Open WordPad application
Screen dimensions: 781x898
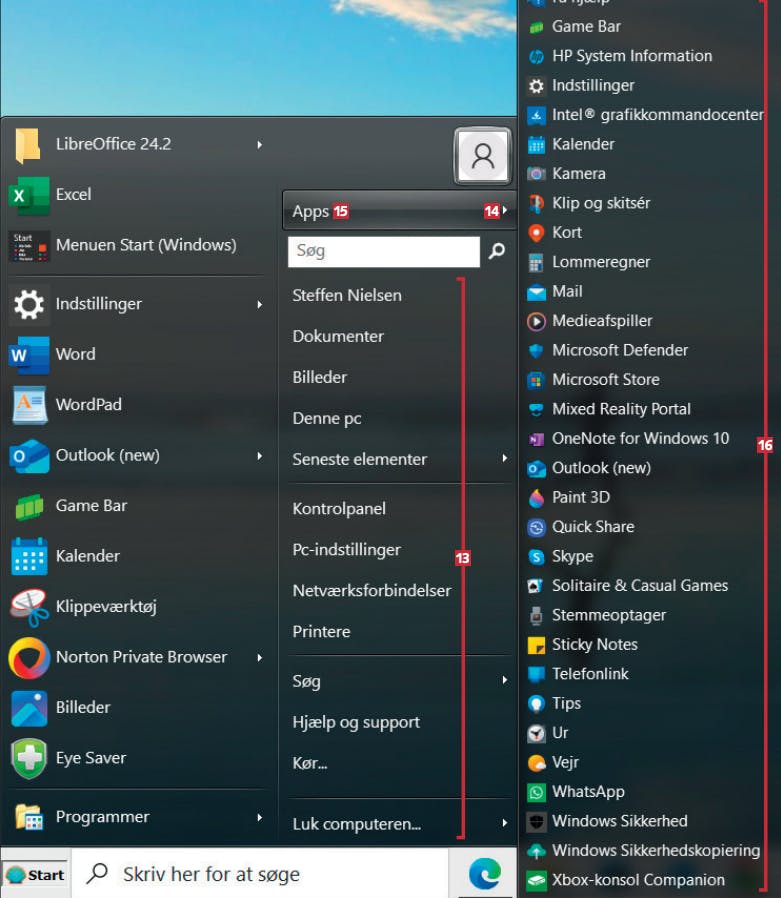point(135,405)
